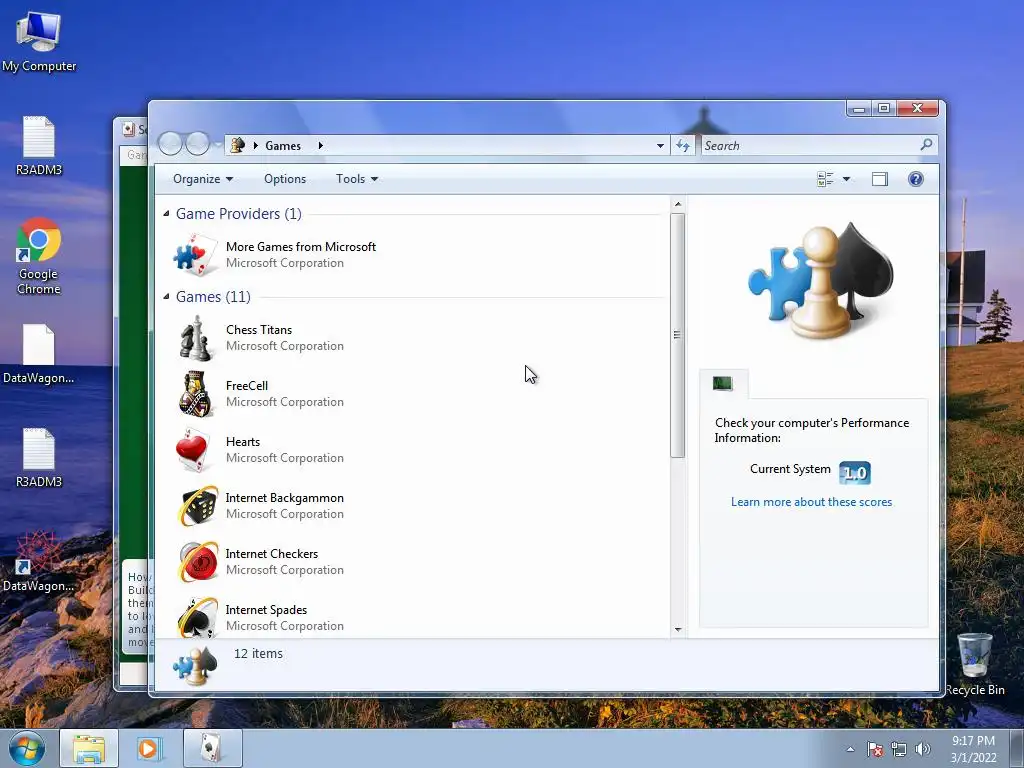The image size is (1024, 768).
Task: Collapse the Games (11) group
Action: pyautogui.click(x=166, y=296)
